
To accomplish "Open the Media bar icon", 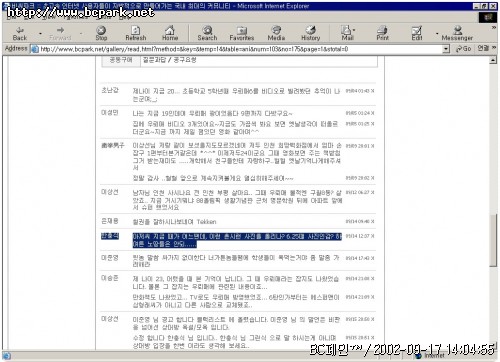I will [276, 33].
